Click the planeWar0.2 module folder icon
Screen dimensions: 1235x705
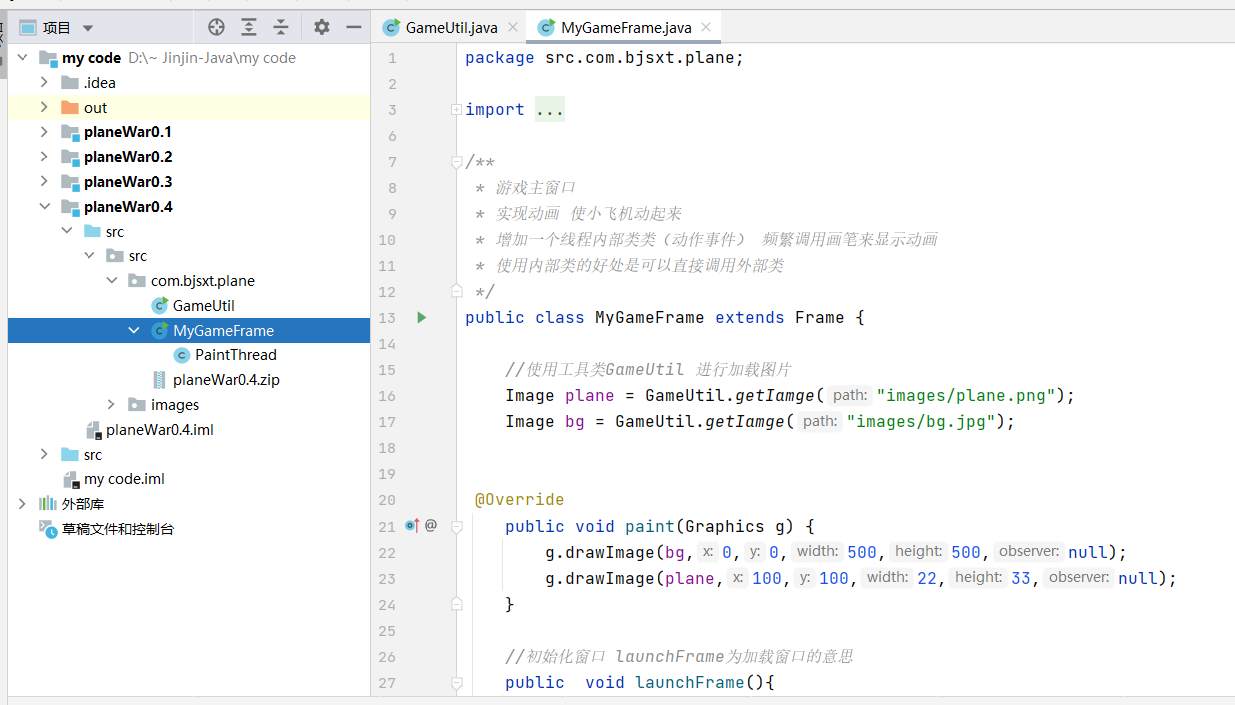coord(69,157)
